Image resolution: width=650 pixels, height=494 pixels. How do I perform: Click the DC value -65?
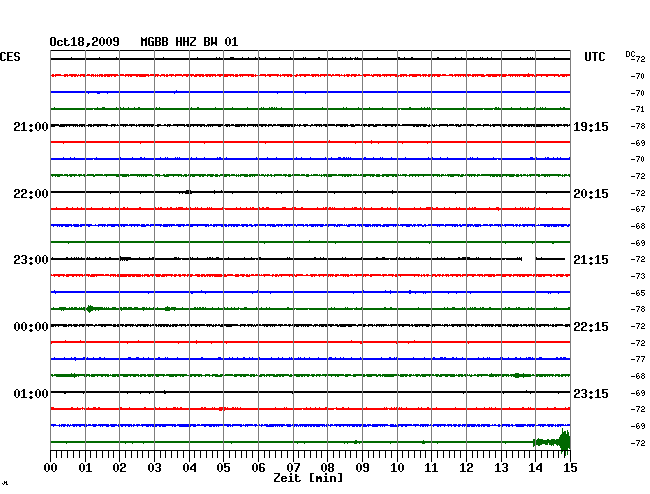click(637, 293)
